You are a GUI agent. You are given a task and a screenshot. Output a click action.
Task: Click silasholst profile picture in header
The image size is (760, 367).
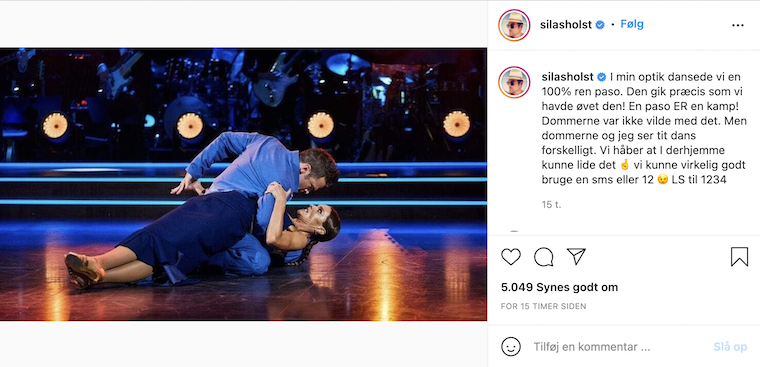click(514, 25)
